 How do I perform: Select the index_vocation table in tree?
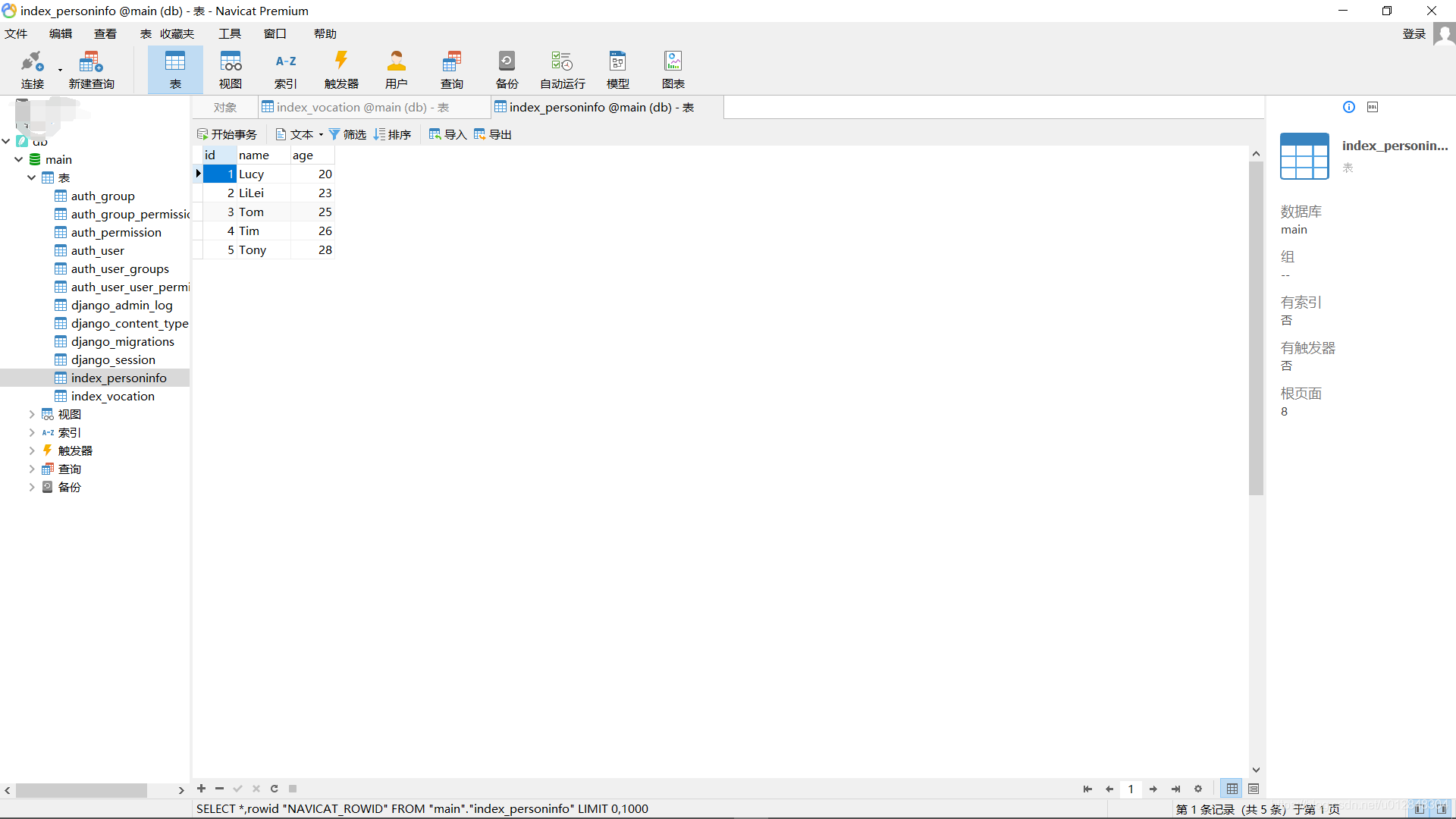[112, 397]
